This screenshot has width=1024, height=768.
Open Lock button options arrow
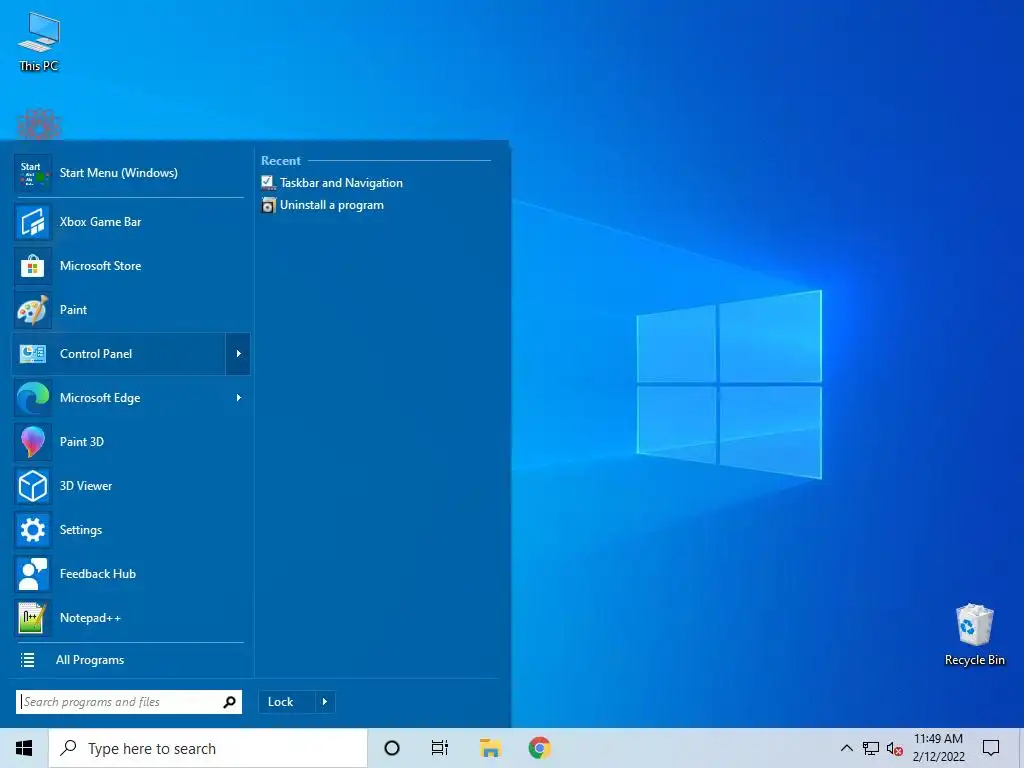click(x=325, y=702)
